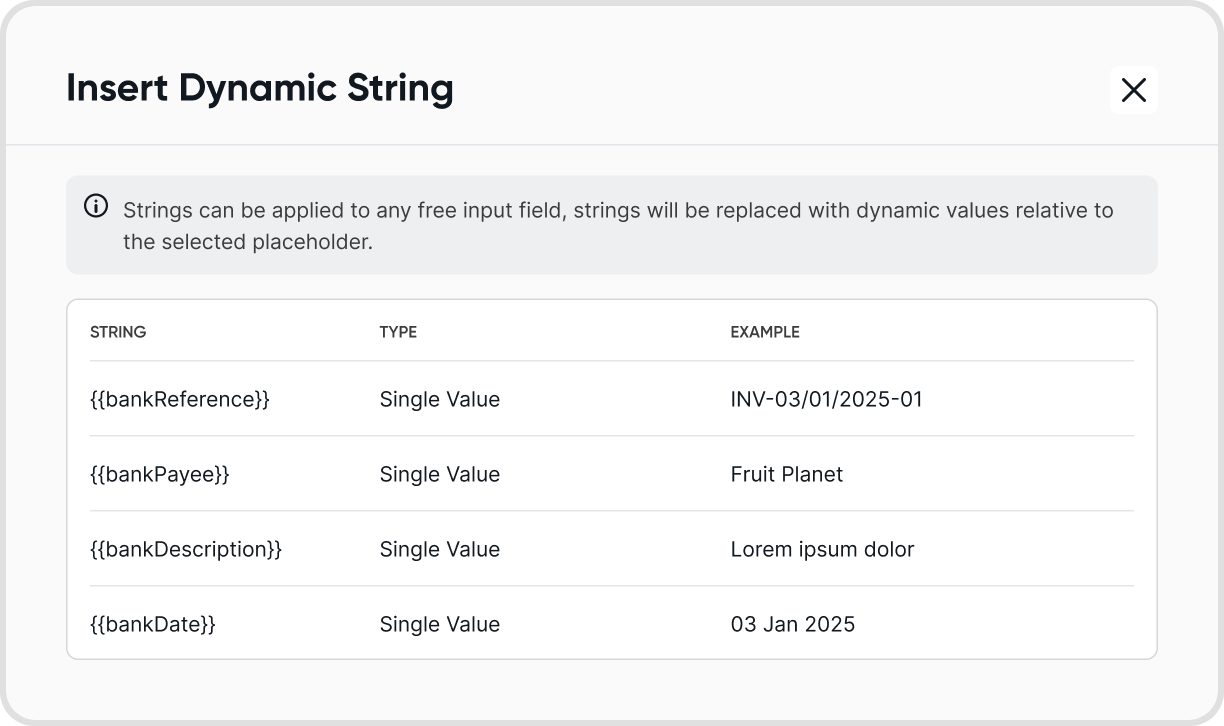Click Single Value in the bankDescription row

pyautogui.click(x=440, y=550)
